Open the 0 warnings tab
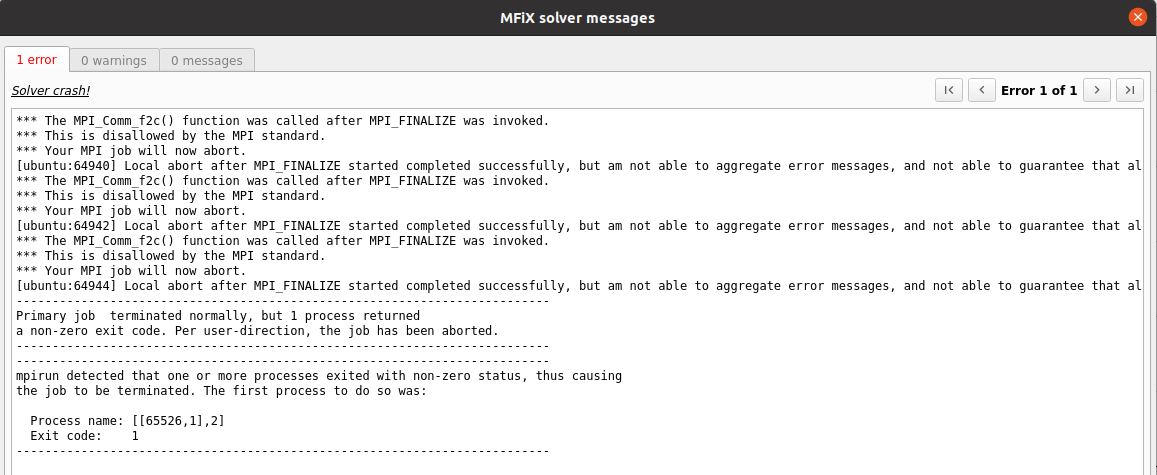The image size is (1157, 475). click(x=114, y=60)
